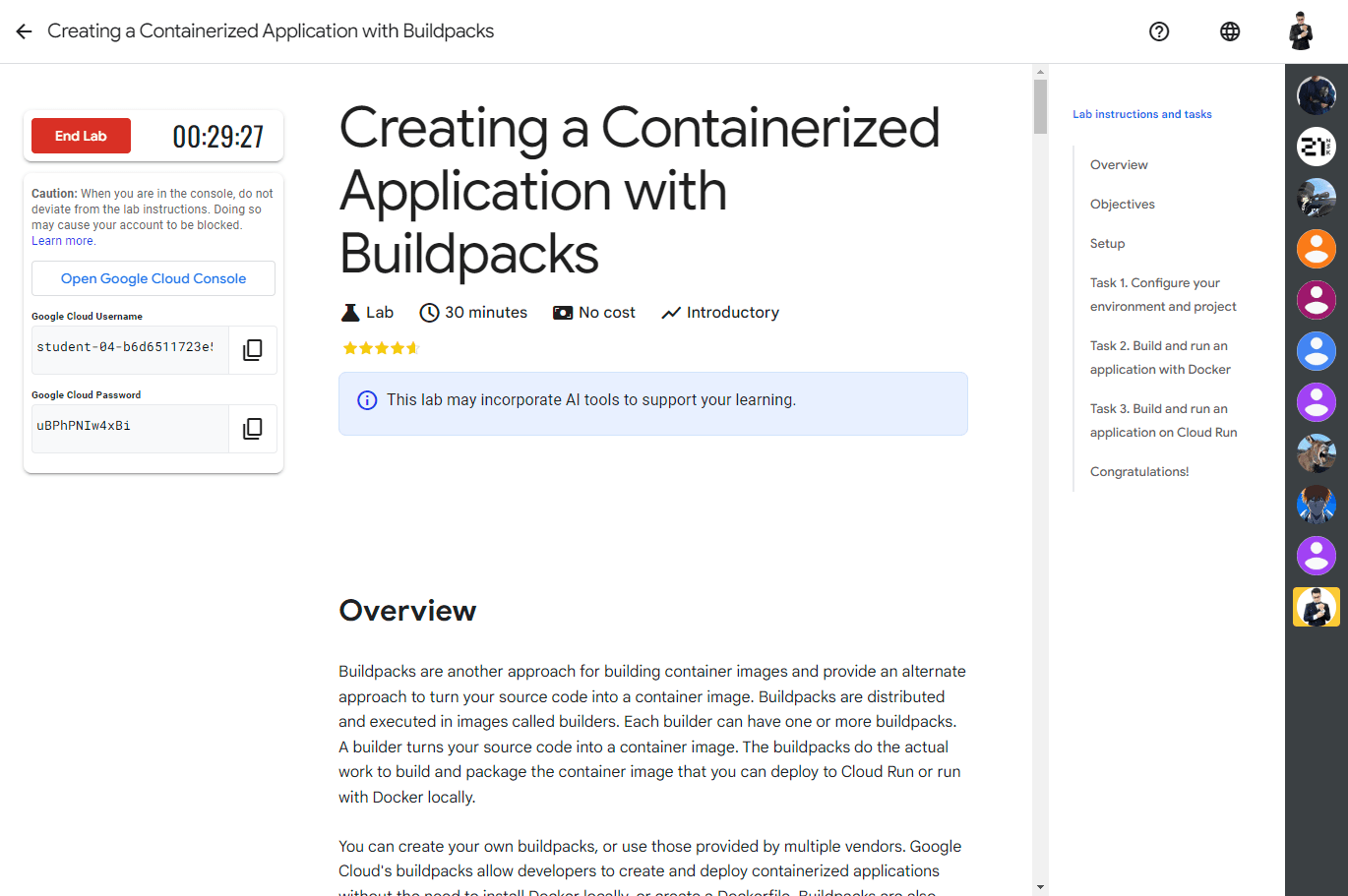Select the blue default account avatar
This screenshot has width=1348, height=896.
pos(1317,351)
